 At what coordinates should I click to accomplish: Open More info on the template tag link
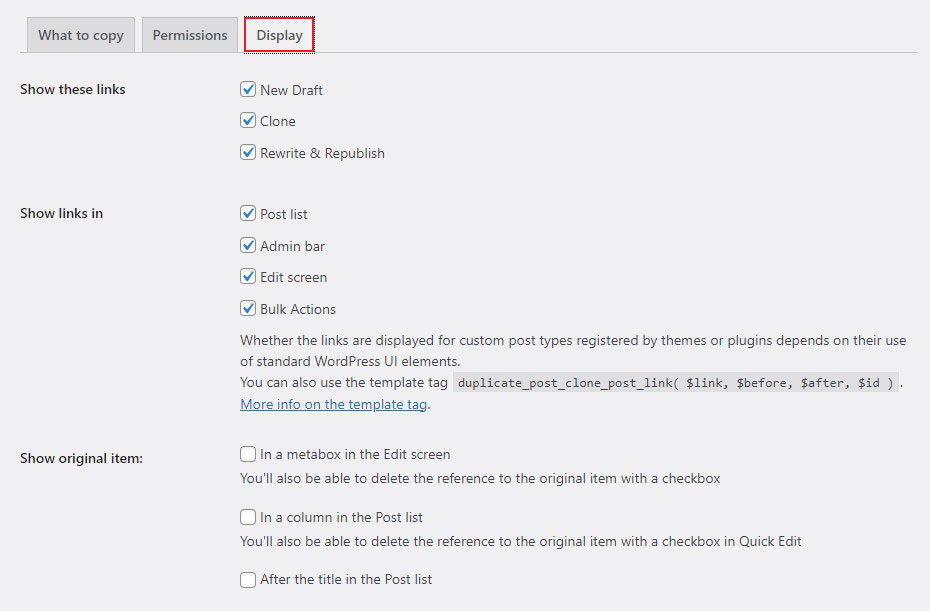[333, 404]
